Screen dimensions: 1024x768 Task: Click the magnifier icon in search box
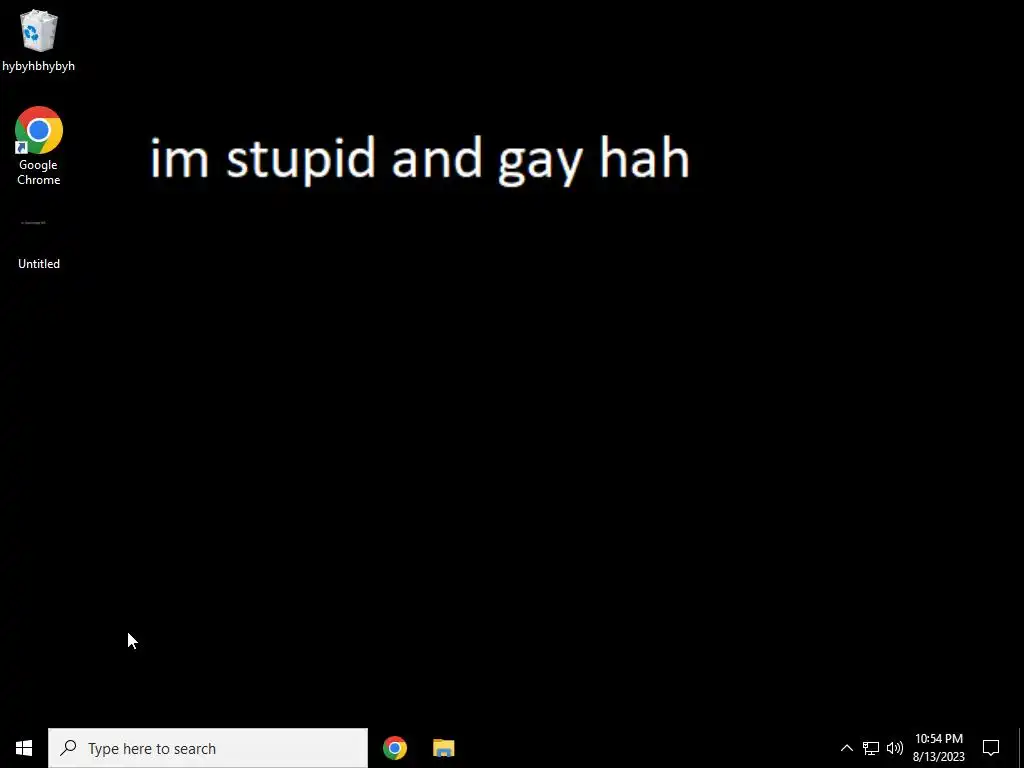pos(68,748)
